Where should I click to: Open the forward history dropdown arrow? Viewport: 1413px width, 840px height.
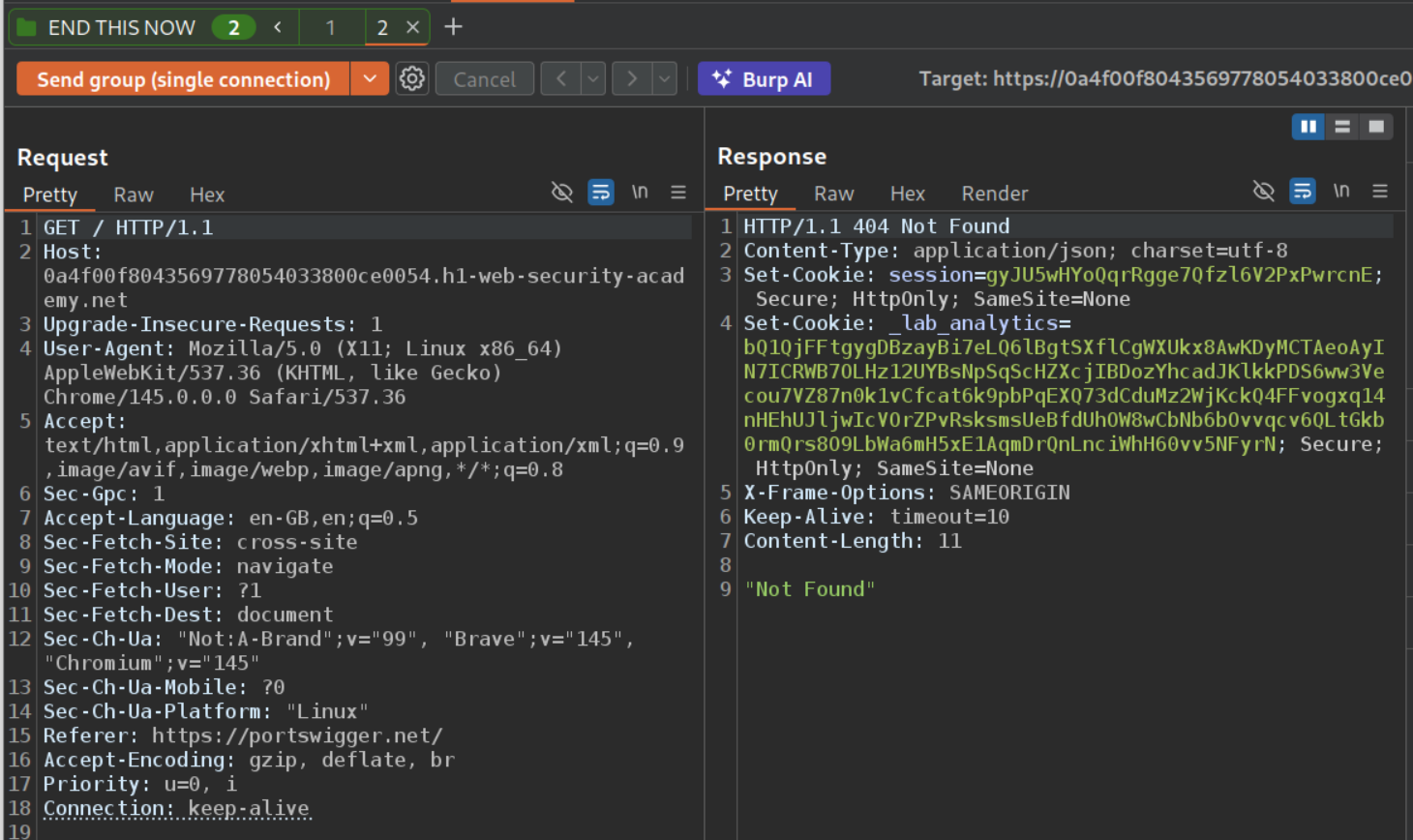[x=664, y=78]
